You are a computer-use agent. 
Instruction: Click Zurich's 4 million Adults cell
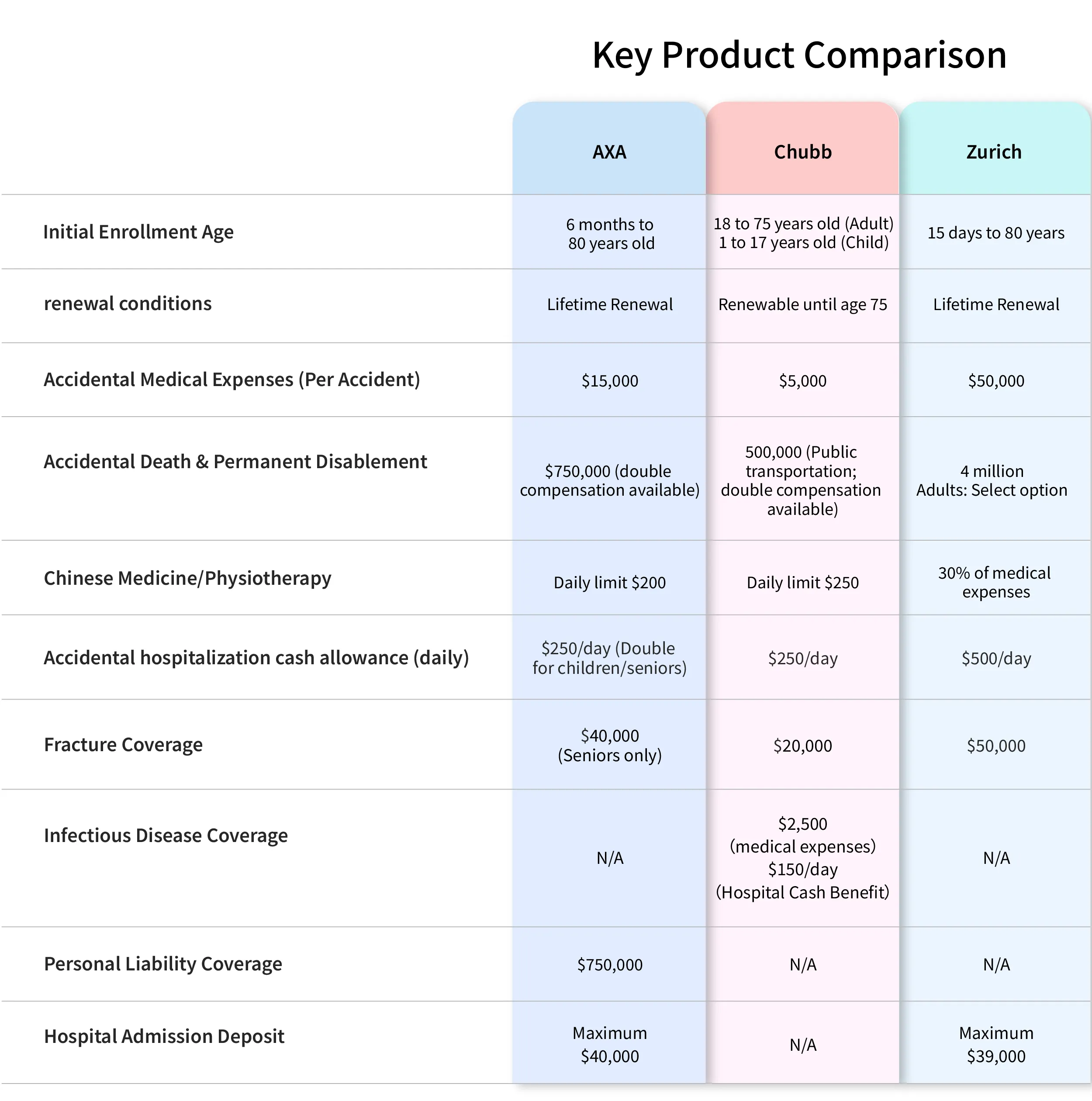pyautogui.click(x=992, y=480)
